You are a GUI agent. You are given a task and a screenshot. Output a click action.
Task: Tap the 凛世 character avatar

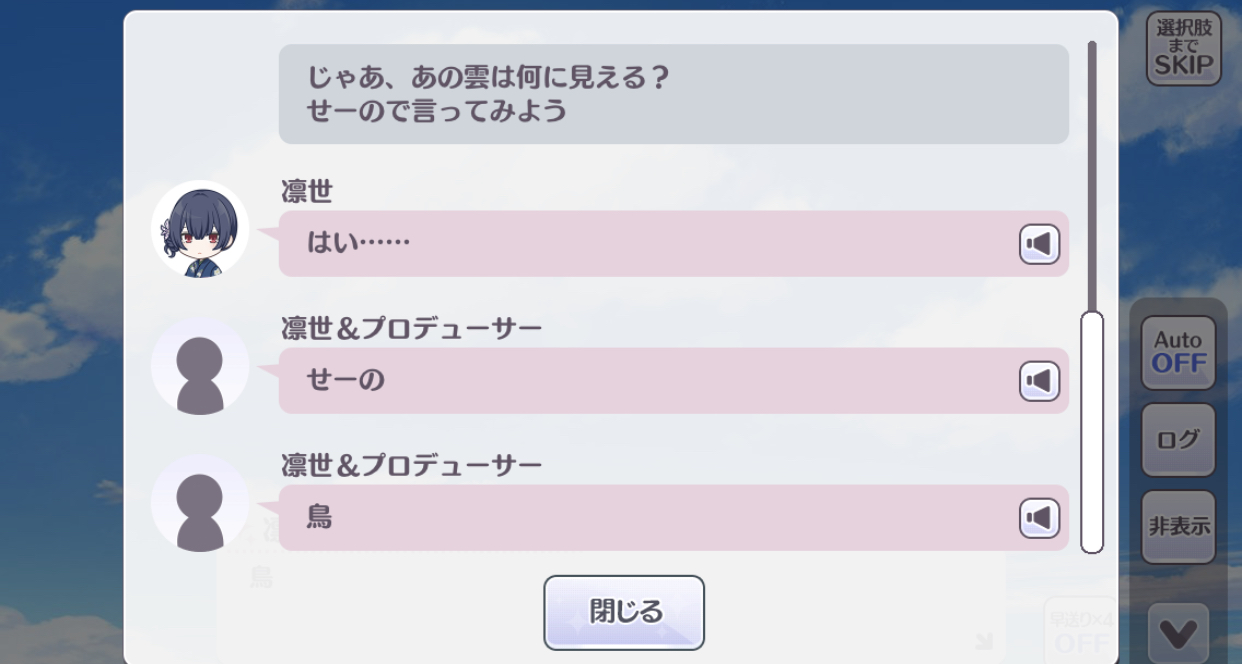pos(200,229)
